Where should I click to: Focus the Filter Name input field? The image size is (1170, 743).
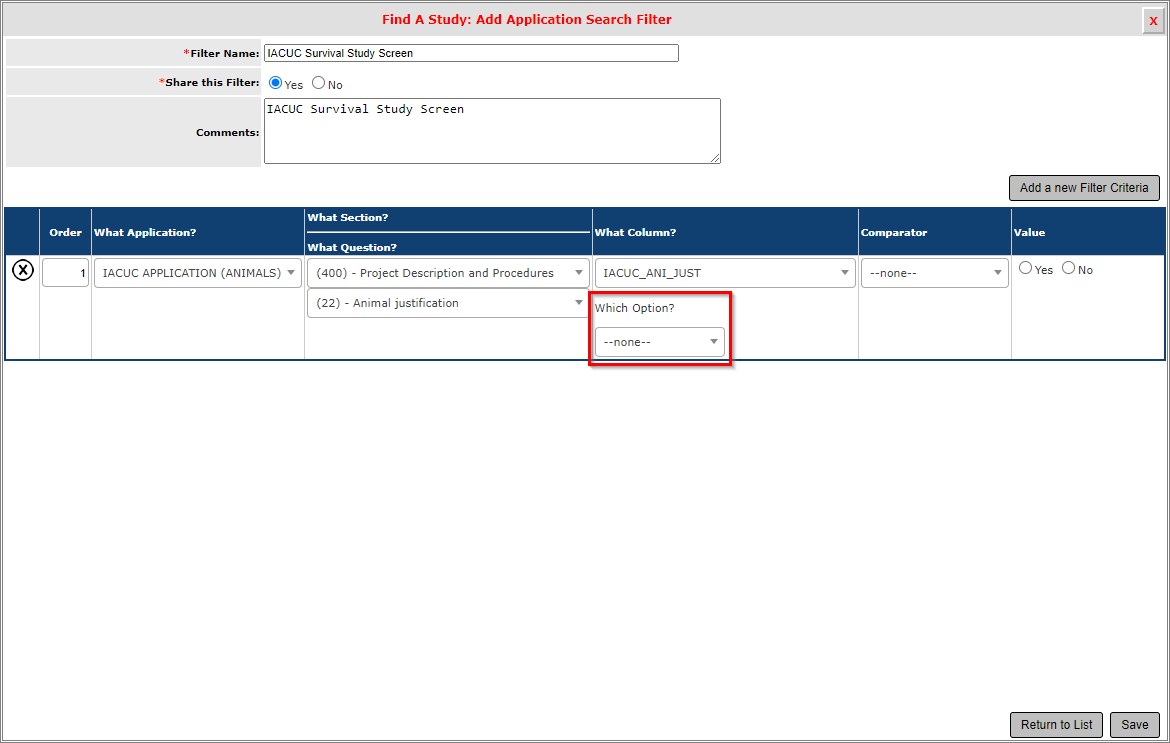point(471,53)
